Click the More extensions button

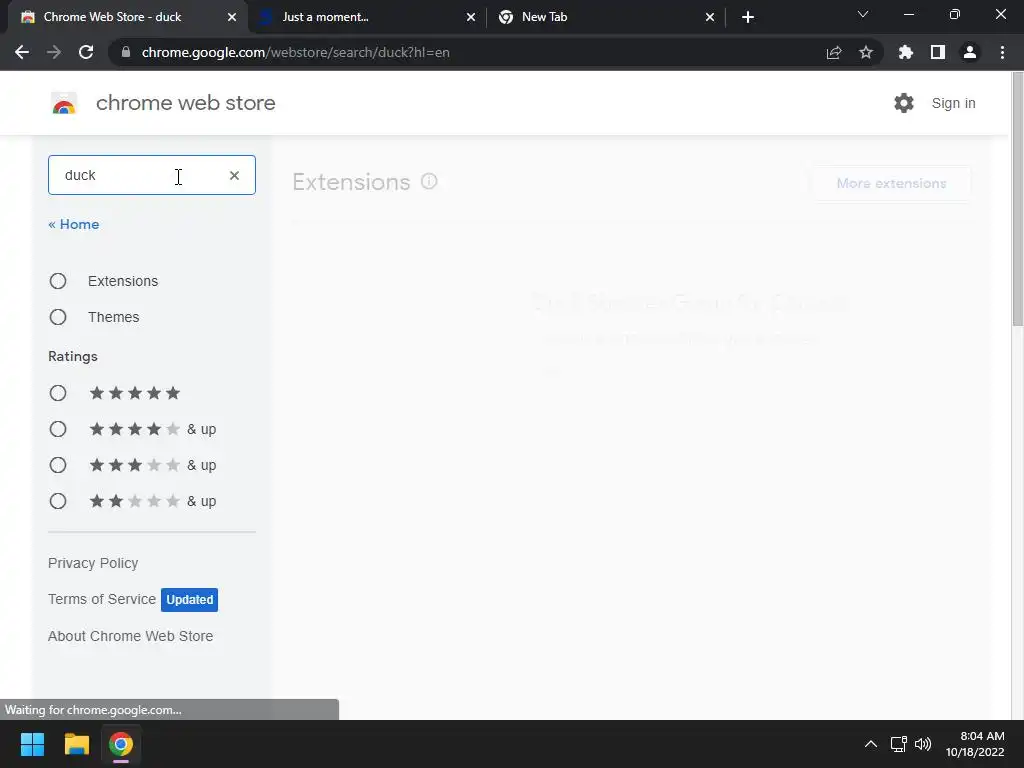(x=891, y=183)
